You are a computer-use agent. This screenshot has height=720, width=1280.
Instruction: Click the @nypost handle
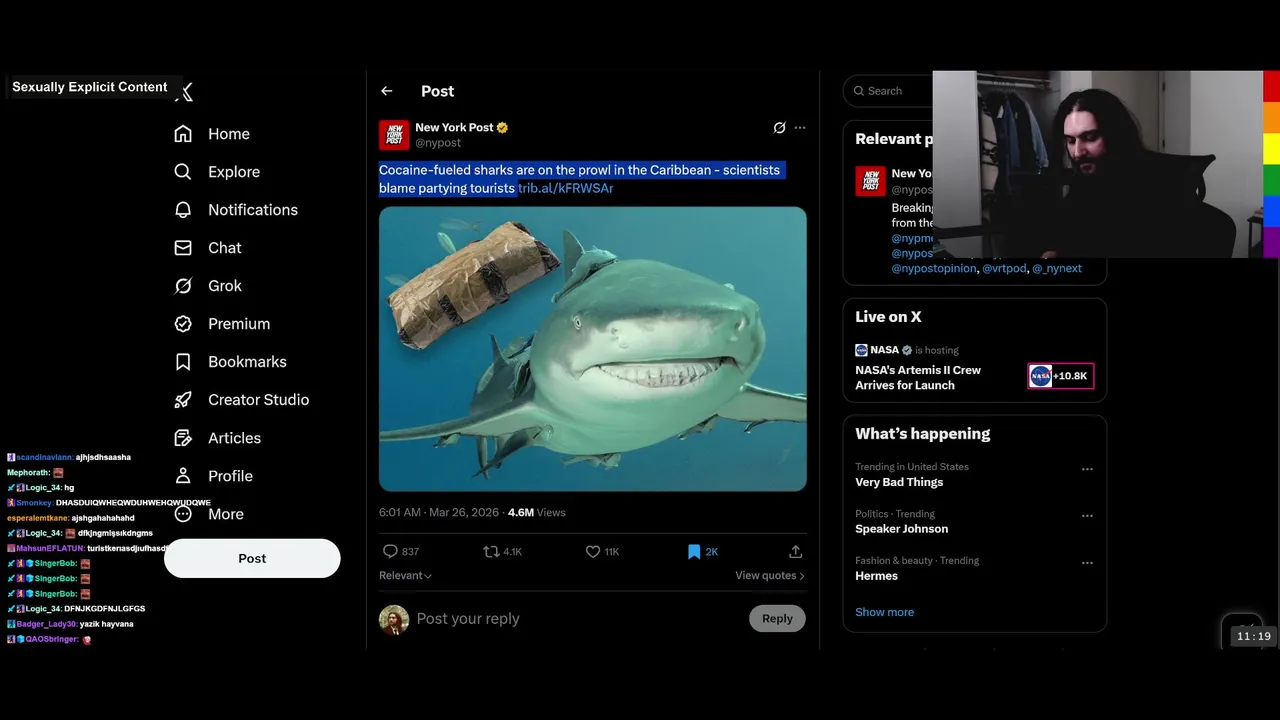438,143
